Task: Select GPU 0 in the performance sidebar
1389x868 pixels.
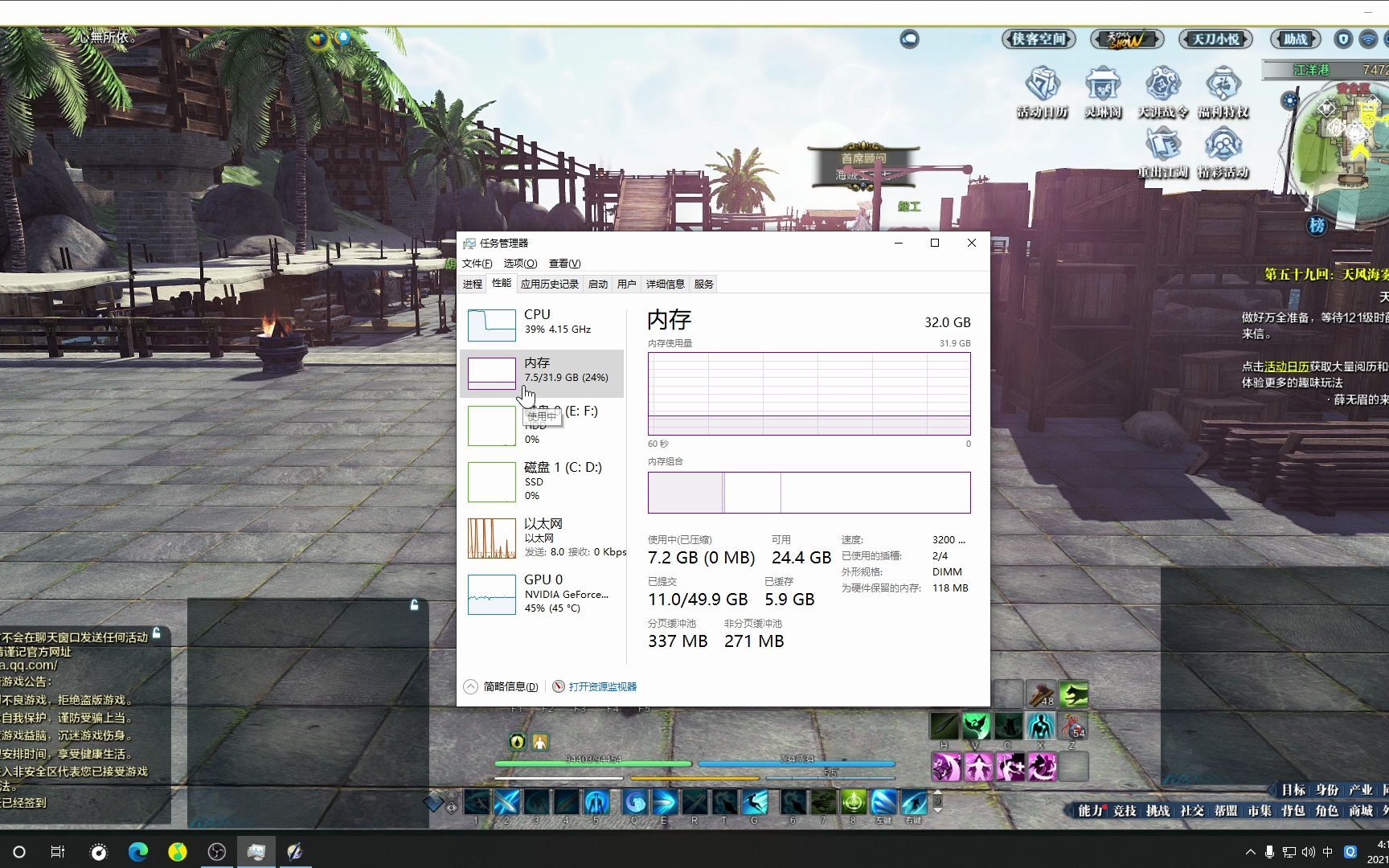Action: pos(542,594)
